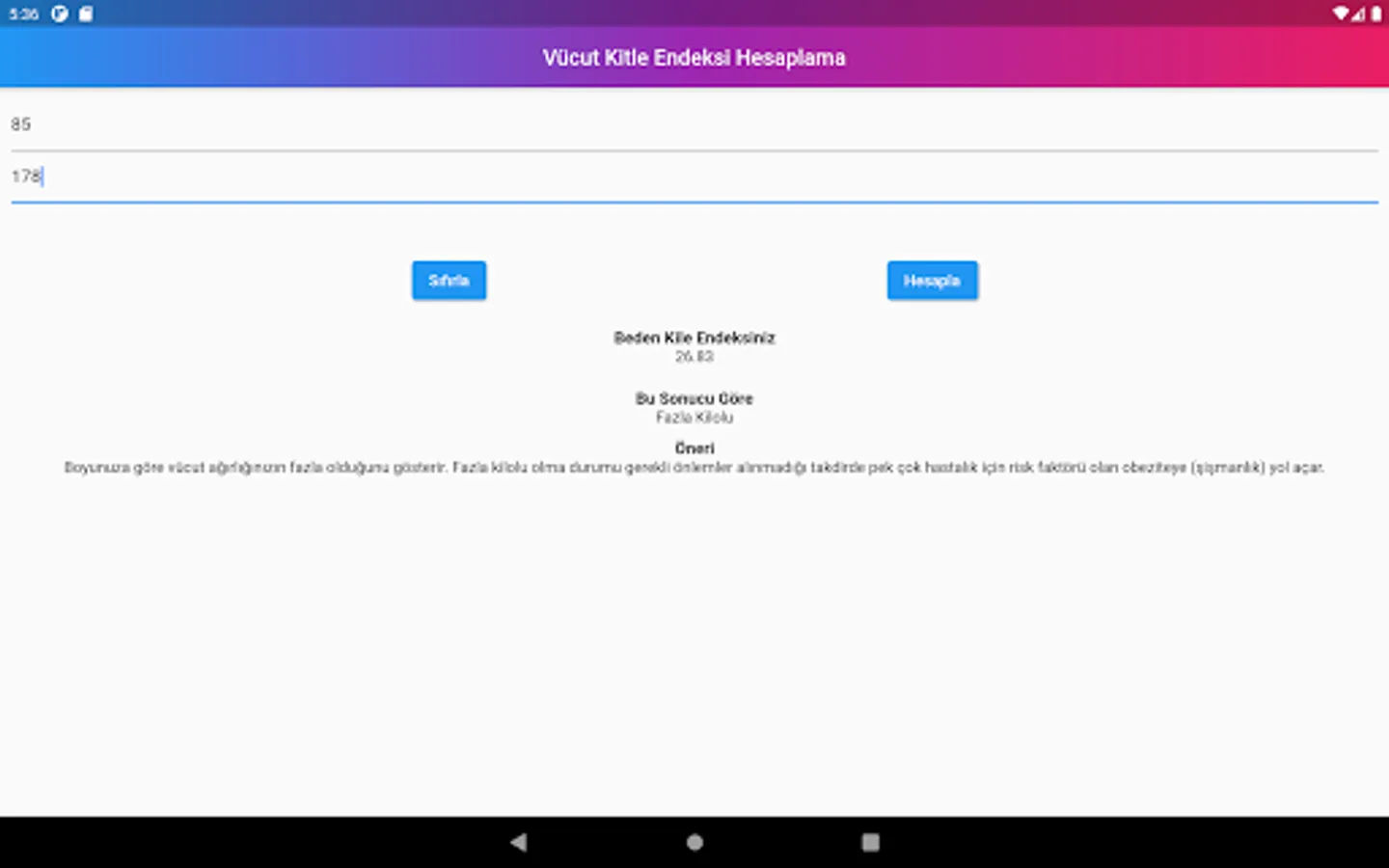1389x868 pixels.
Task: Tap the Bu Sonucu Göre heading
Action: tap(694, 398)
